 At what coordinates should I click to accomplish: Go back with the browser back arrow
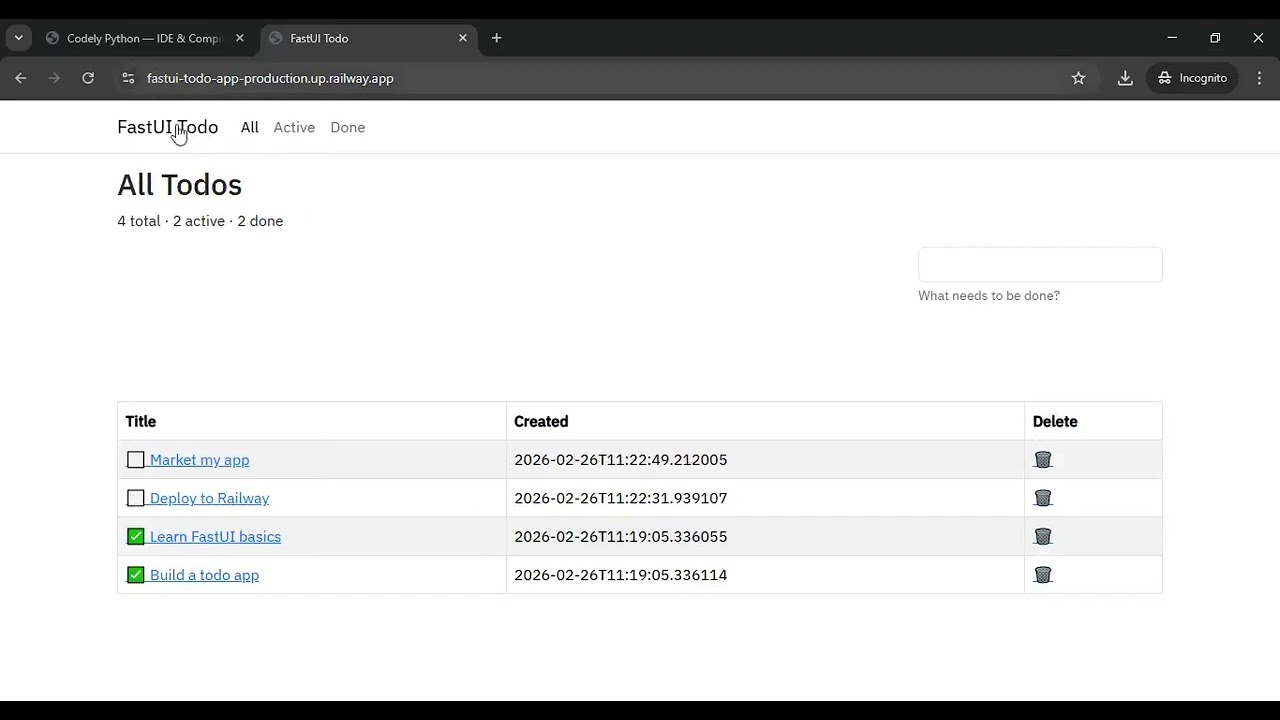[21, 78]
